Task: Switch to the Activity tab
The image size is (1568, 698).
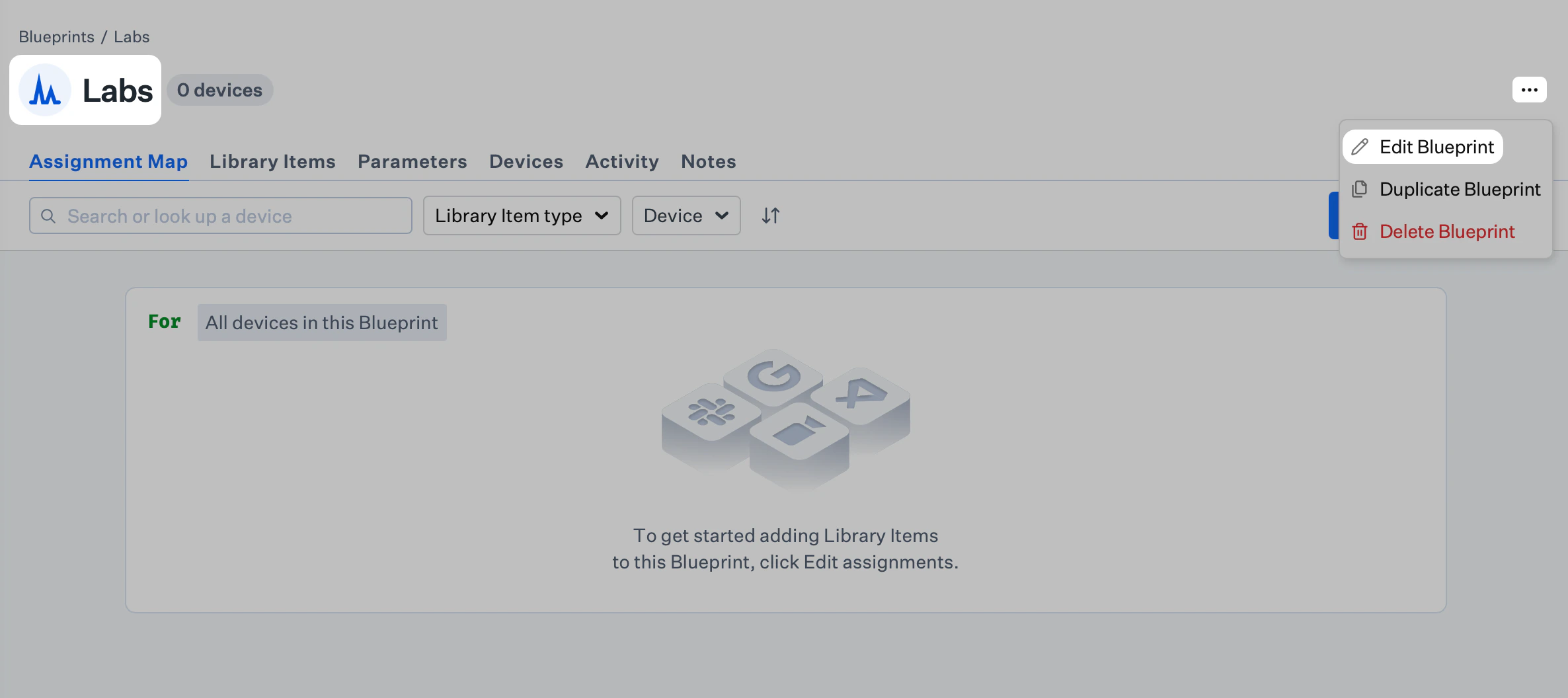Action: coord(621,161)
